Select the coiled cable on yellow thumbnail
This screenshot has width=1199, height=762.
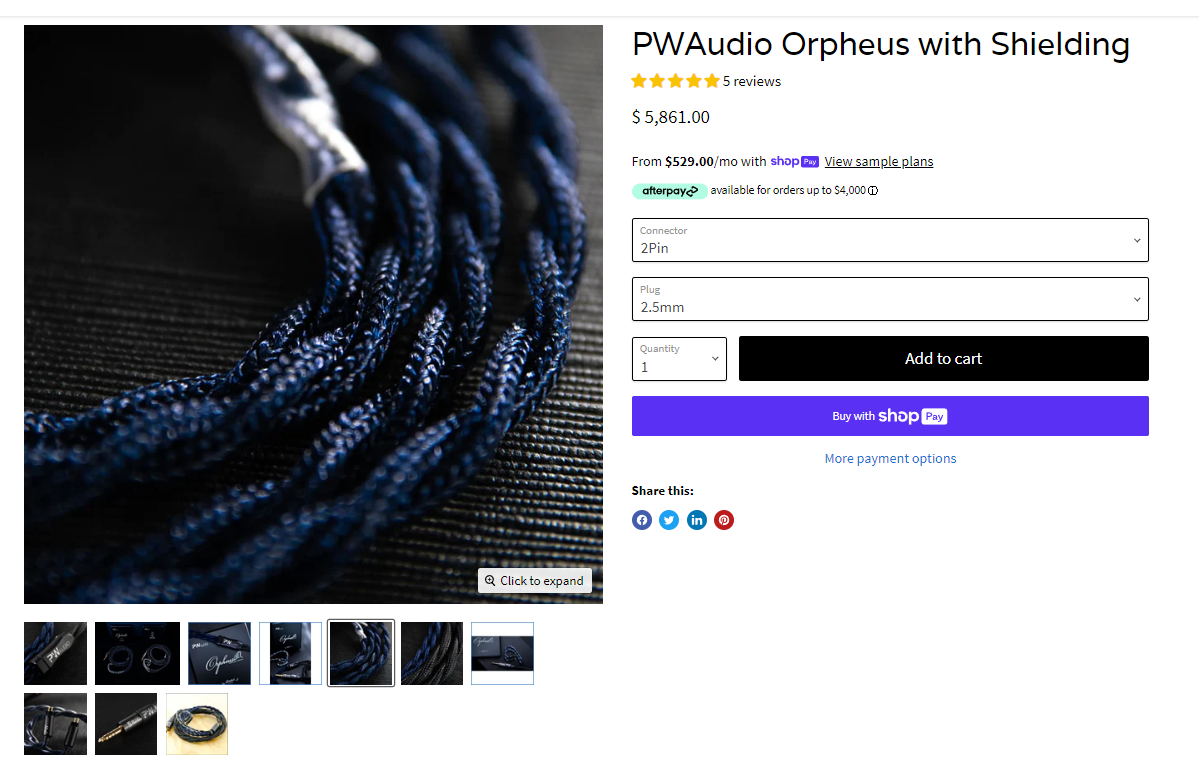pyautogui.click(x=197, y=724)
